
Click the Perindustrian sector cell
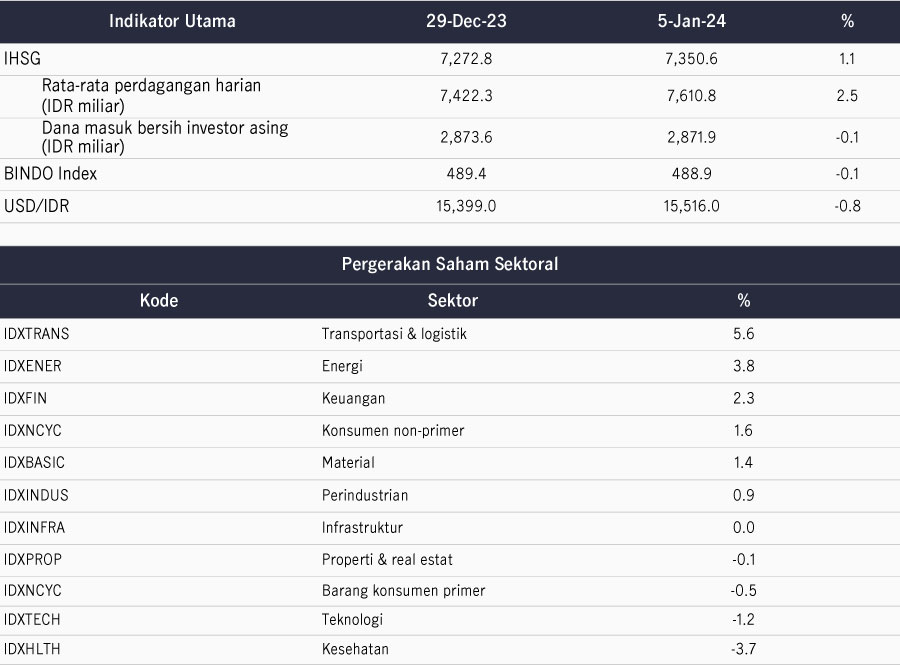click(x=364, y=495)
